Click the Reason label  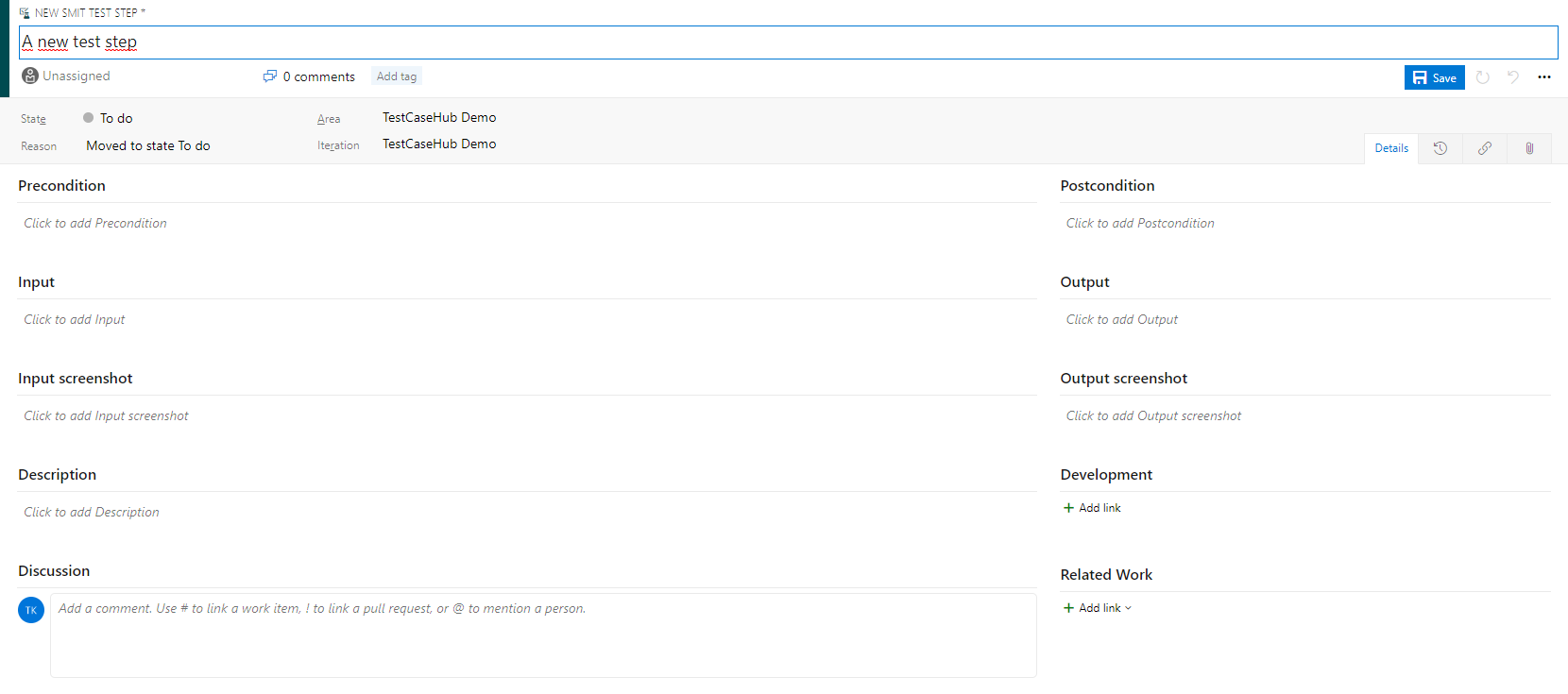[39, 146]
